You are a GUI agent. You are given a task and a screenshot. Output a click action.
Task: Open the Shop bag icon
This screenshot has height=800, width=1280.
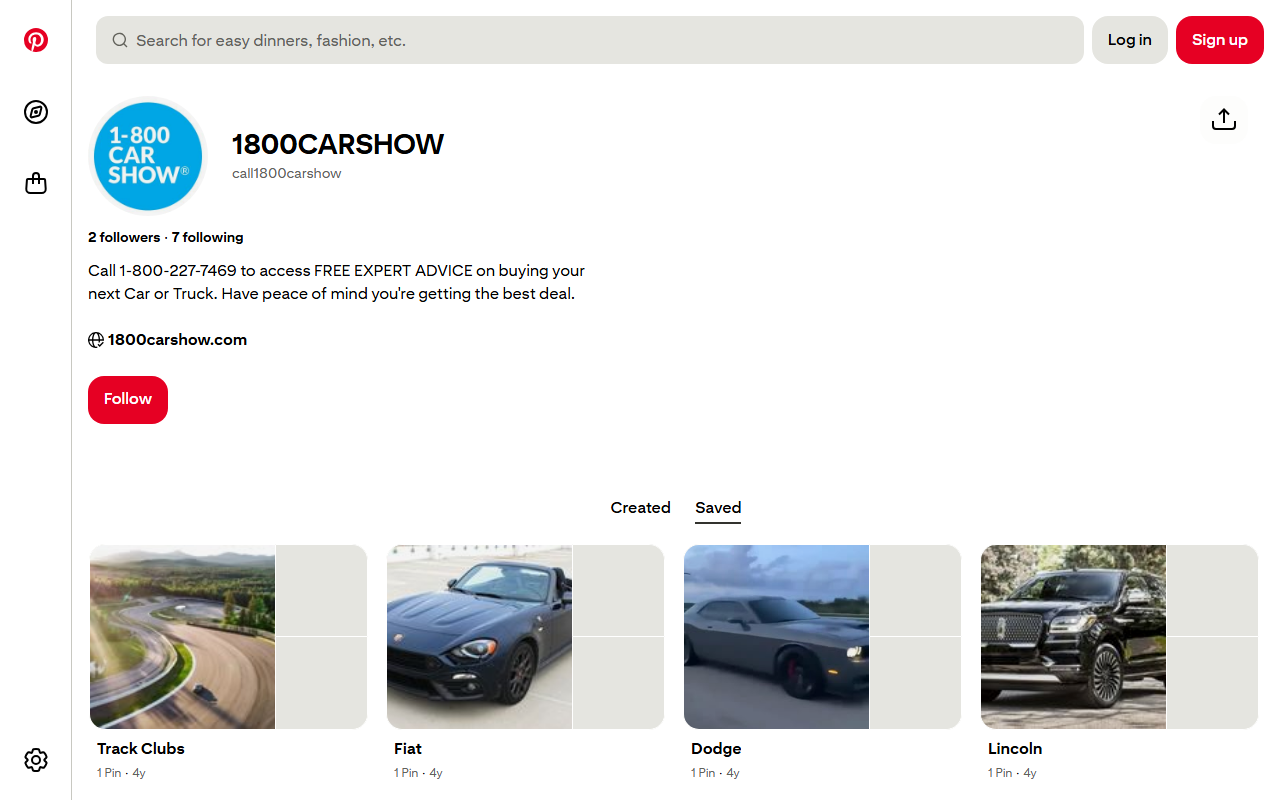tap(36, 184)
